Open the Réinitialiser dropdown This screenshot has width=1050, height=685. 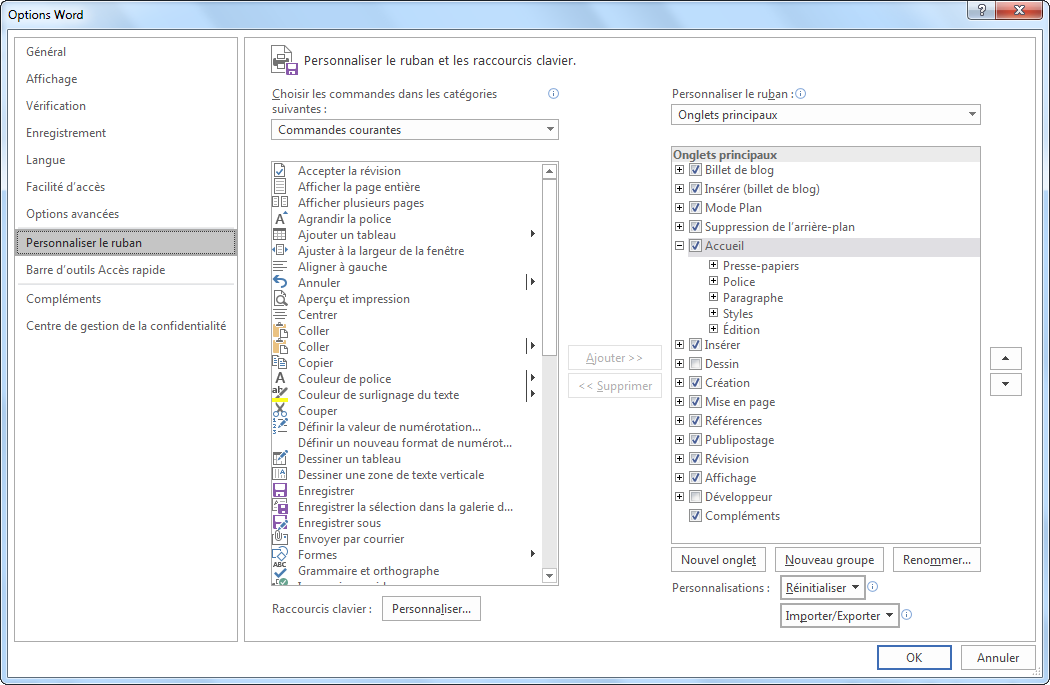click(822, 588)
